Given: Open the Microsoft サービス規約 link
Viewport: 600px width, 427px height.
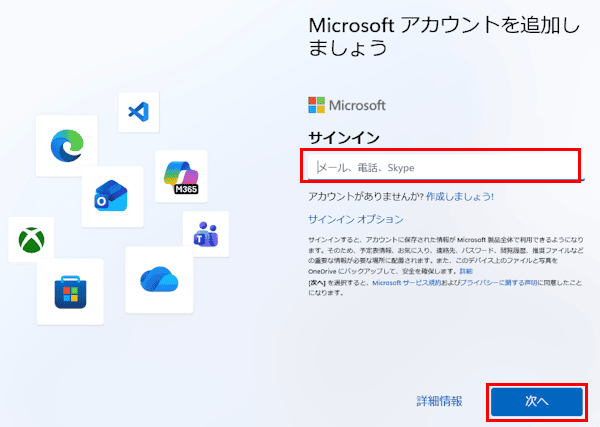Looking at the screenshot, I should 406,283.
